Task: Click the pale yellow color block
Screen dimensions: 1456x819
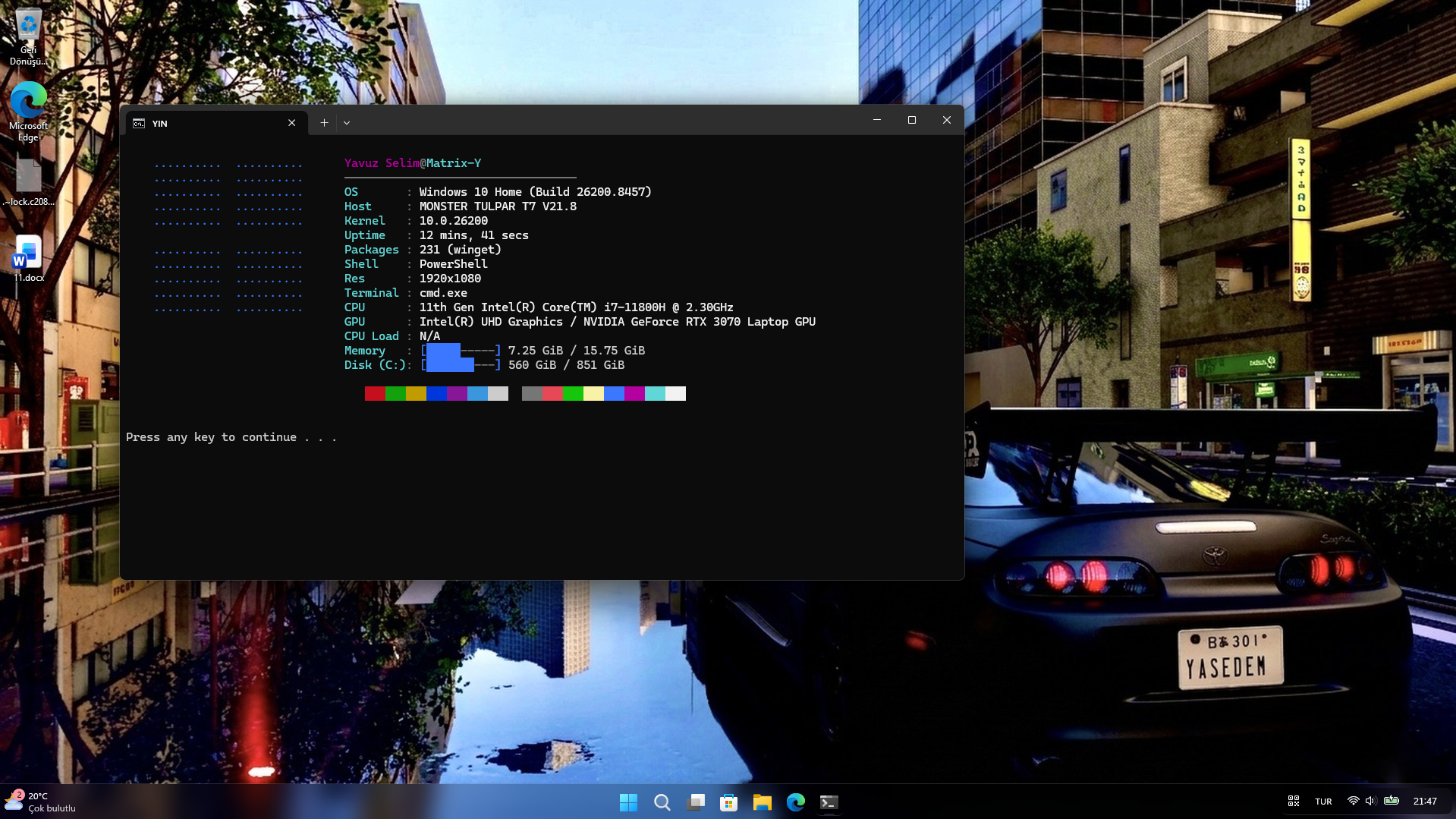Action: point(593,393)
